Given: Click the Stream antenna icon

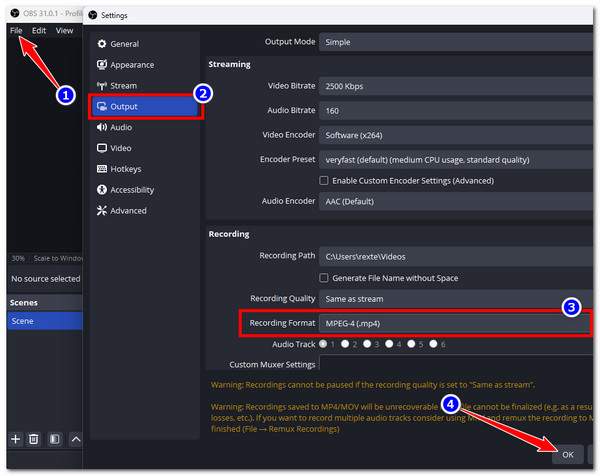Looking at the screenshot, I should pyautogui.click(x=102, y=86).
